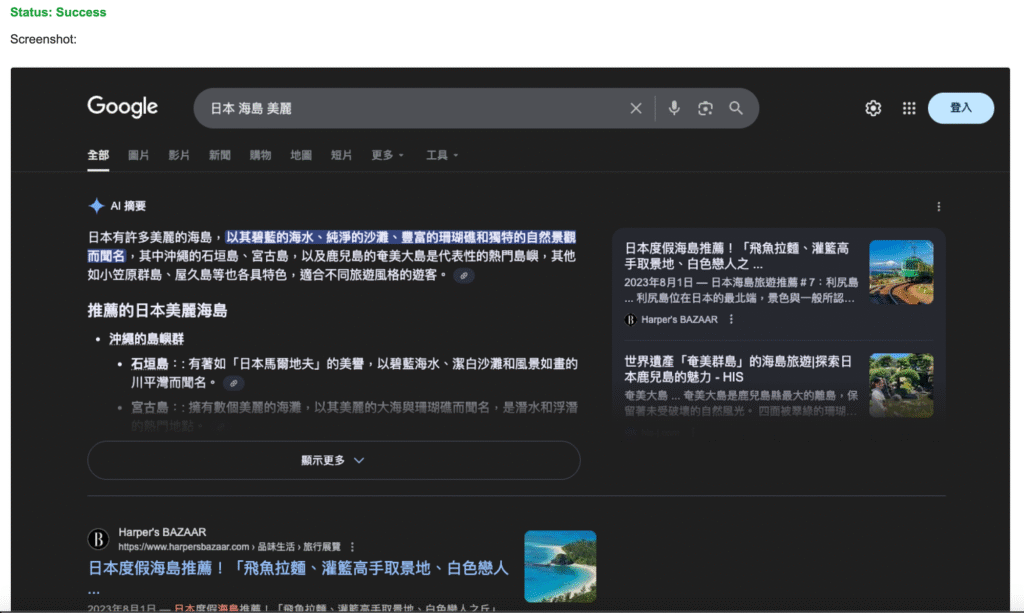Open three-dot menu beside Harper's BAZAAR source card

pos(731,319)
